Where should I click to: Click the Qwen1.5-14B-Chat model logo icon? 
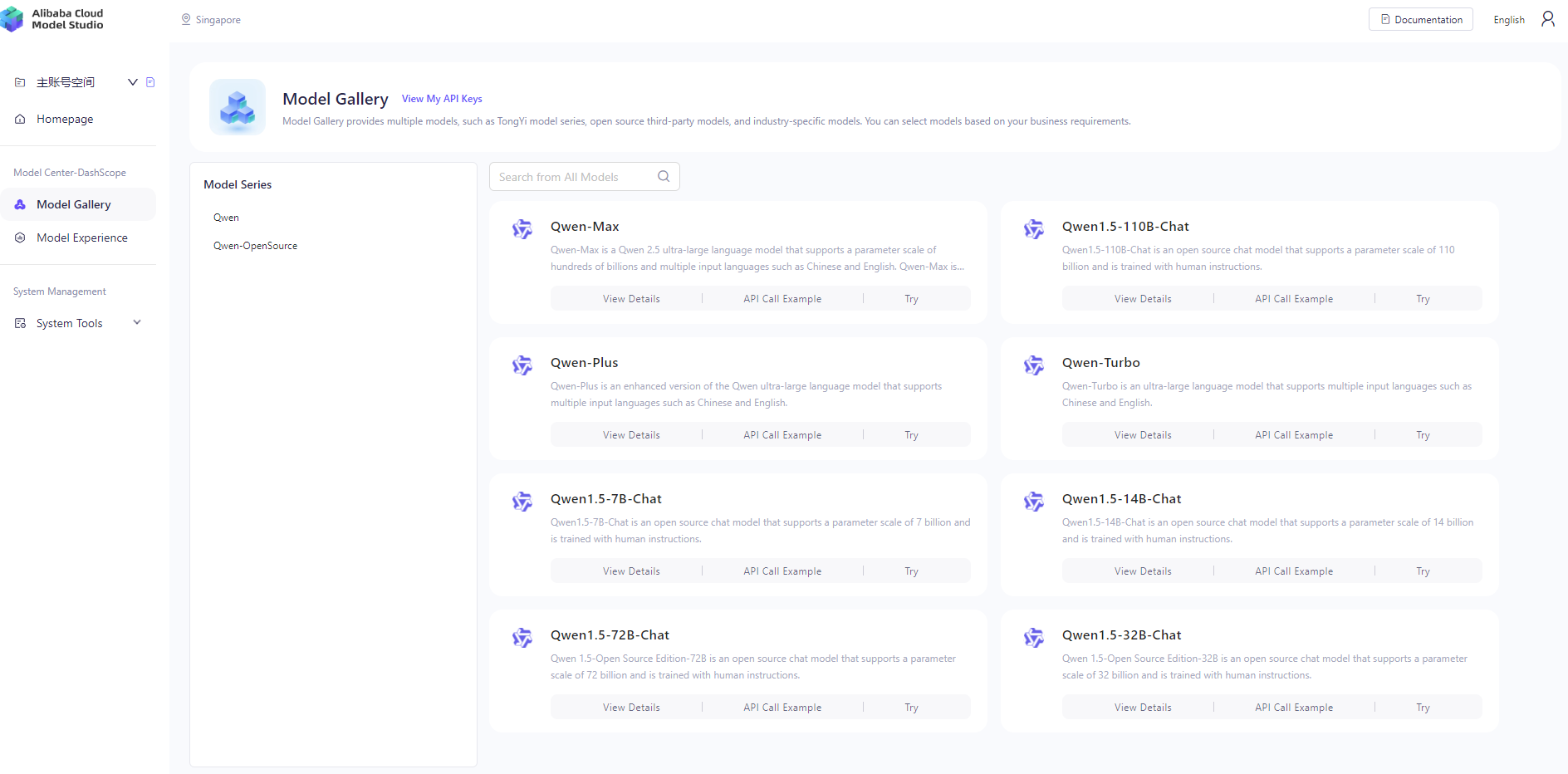(x=1034, y=501)
